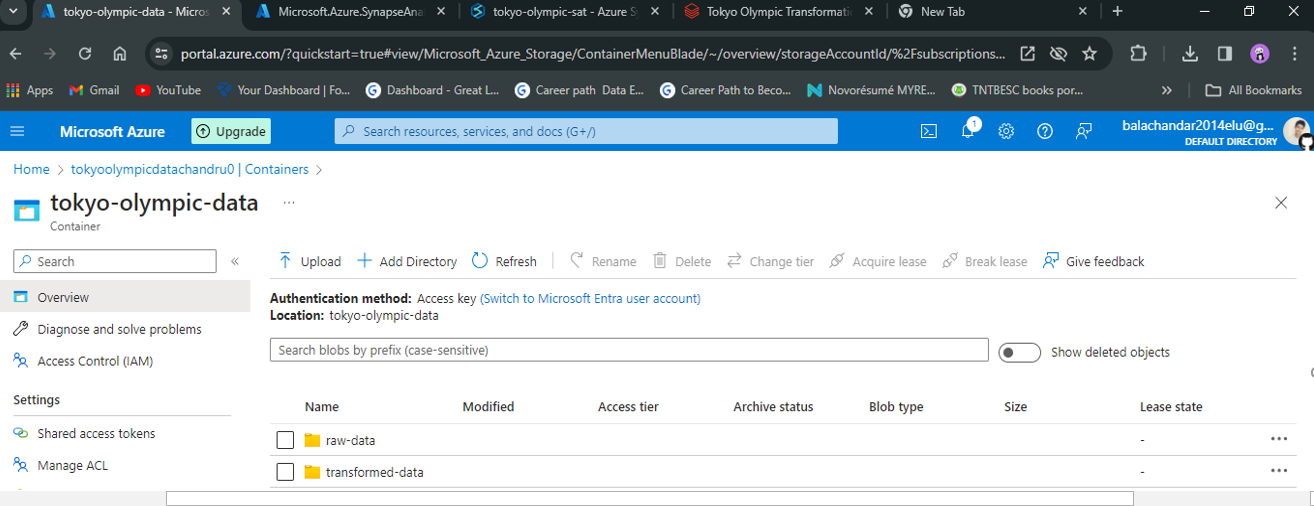Sort by the Name column header
Viewport: 1314px width, 506px height.
coord(322,407)
